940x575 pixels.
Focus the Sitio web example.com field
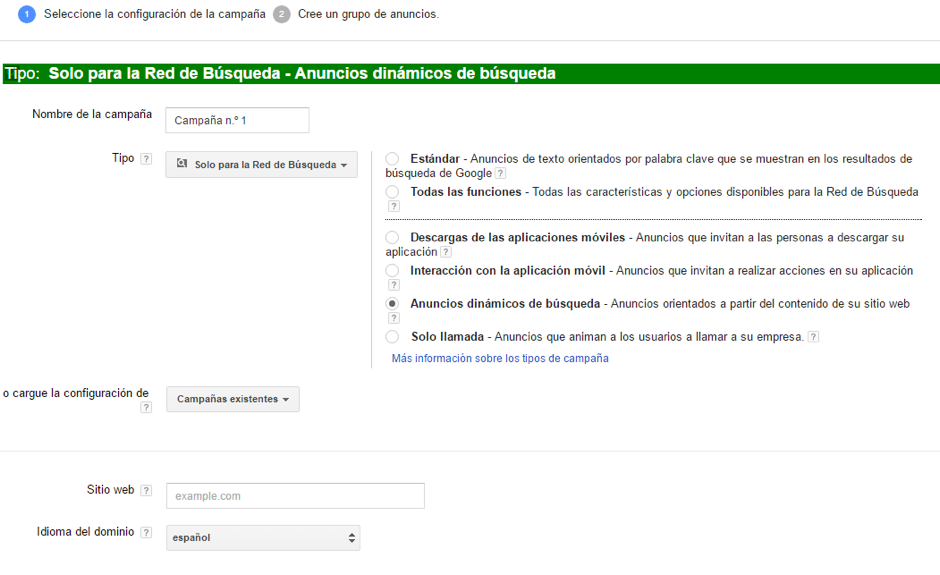[x=295, y=496]
